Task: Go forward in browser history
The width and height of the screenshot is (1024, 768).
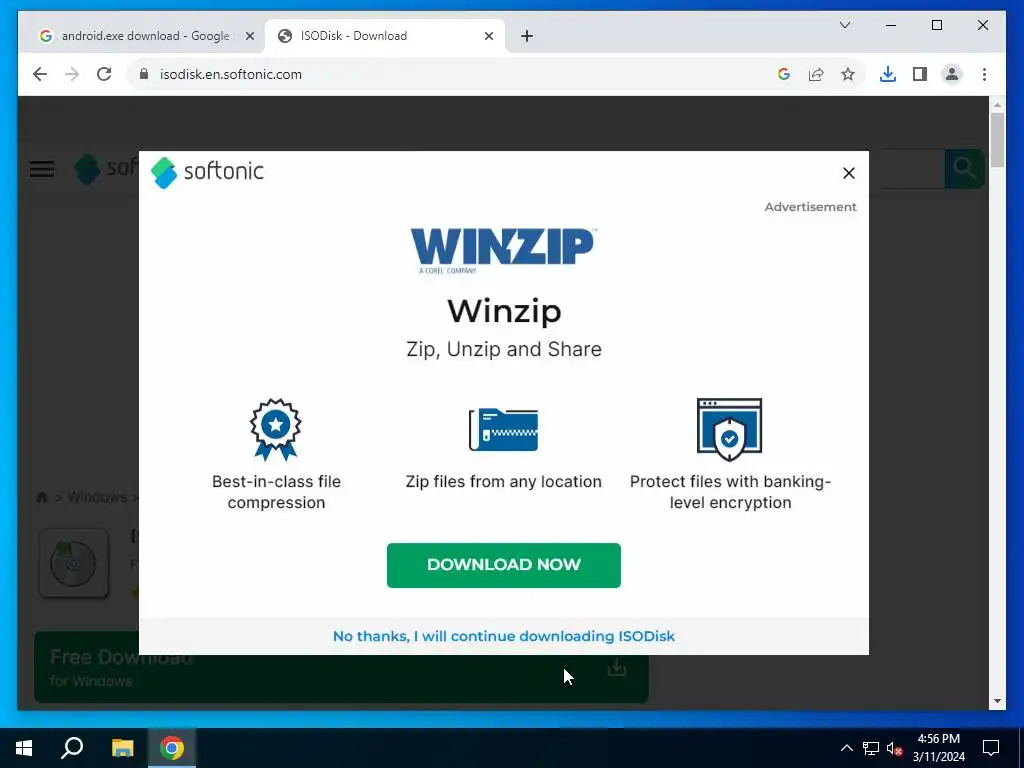Action: click(72, 74)
